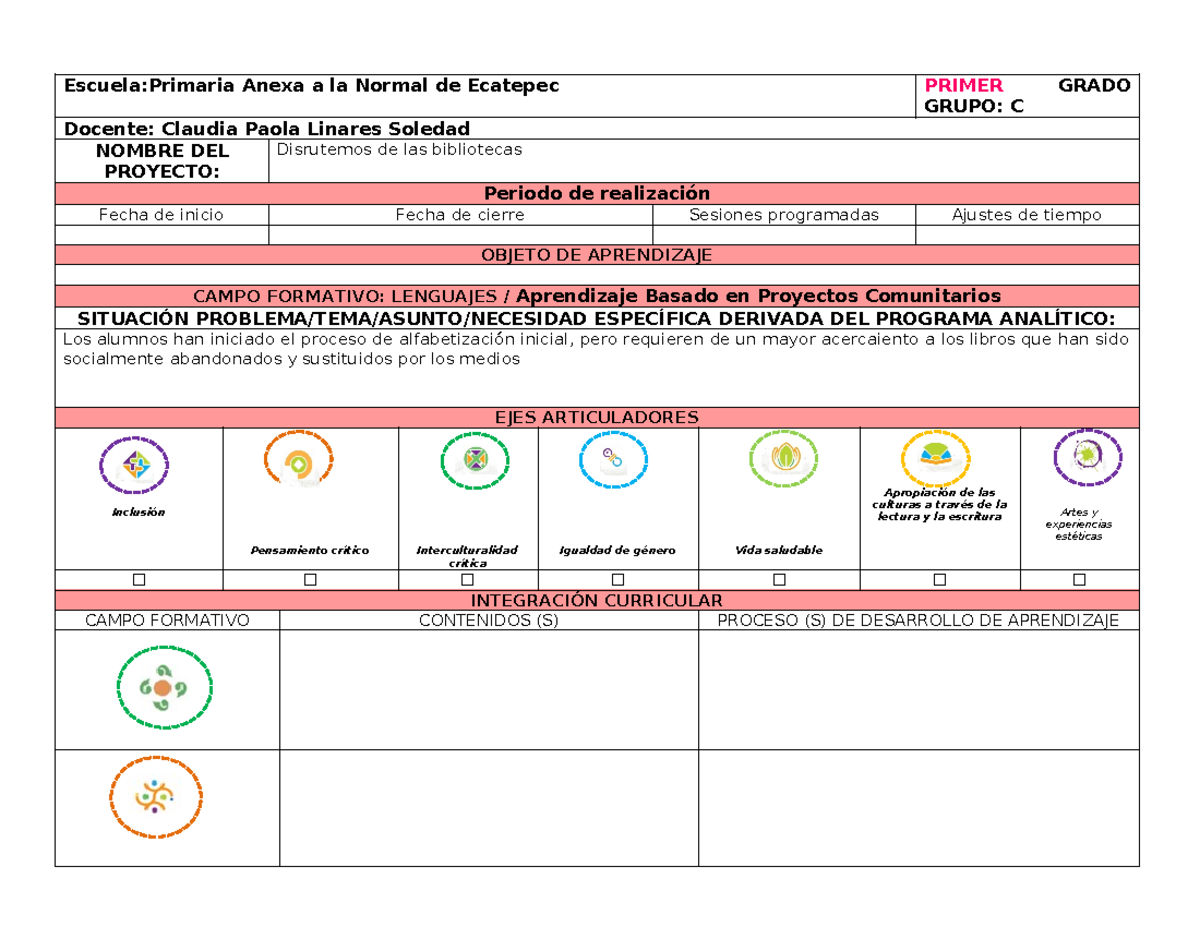Click the 'Interculturalidad crítica' caption
This screenshot has width=1200, height=927.
click(x=467, y=557)
